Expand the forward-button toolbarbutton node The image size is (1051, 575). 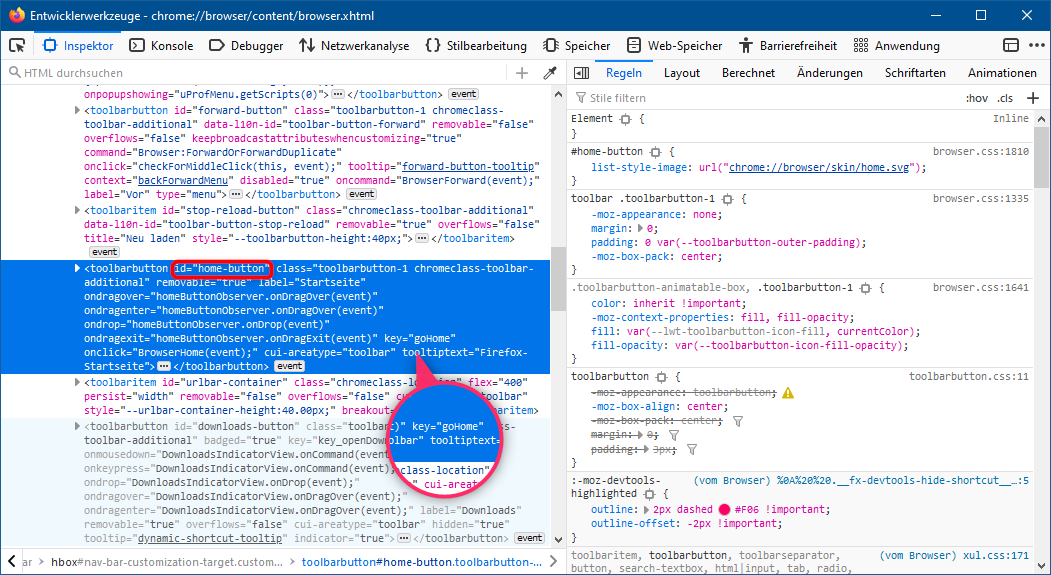click(x=78, y=111)
